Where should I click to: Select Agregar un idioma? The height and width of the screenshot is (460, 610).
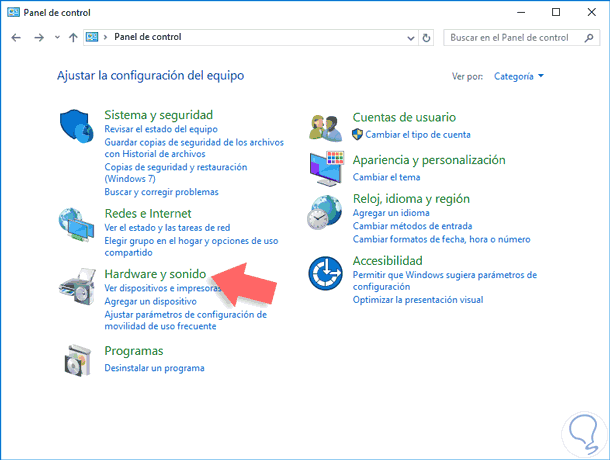pyautogui.click(x=391, y=213)
